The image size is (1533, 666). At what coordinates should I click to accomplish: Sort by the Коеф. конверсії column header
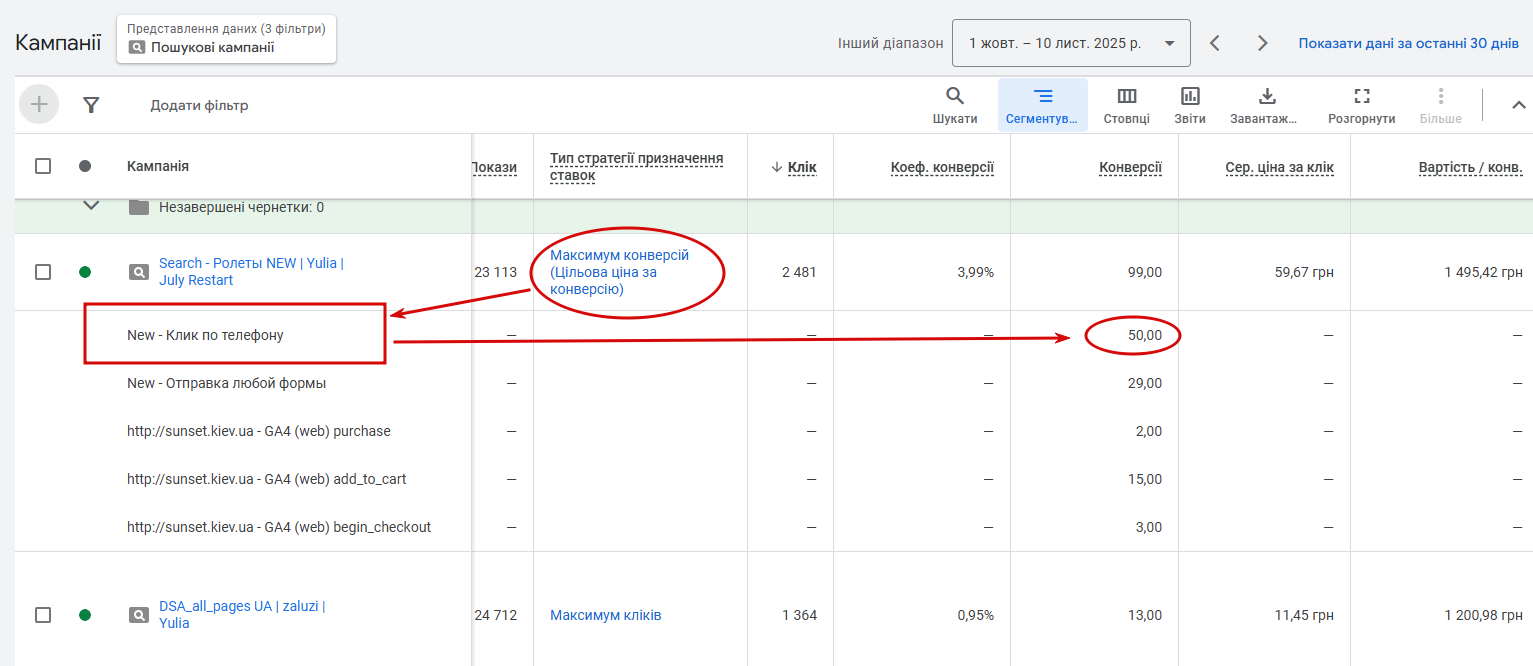point(942,167)
